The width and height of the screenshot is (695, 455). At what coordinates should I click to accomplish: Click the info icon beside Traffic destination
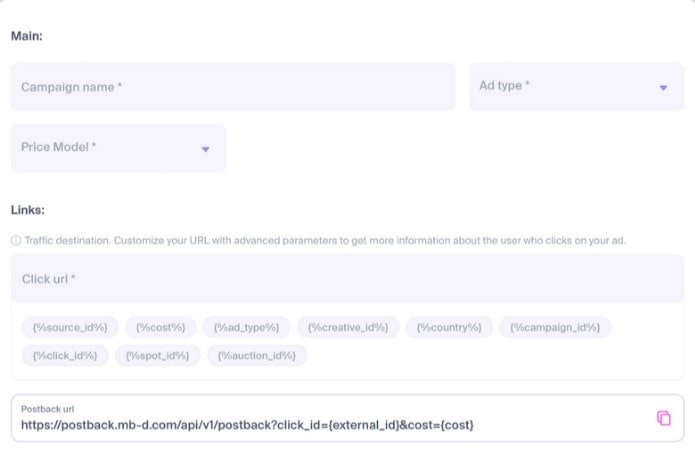click(x=16, y=241)
